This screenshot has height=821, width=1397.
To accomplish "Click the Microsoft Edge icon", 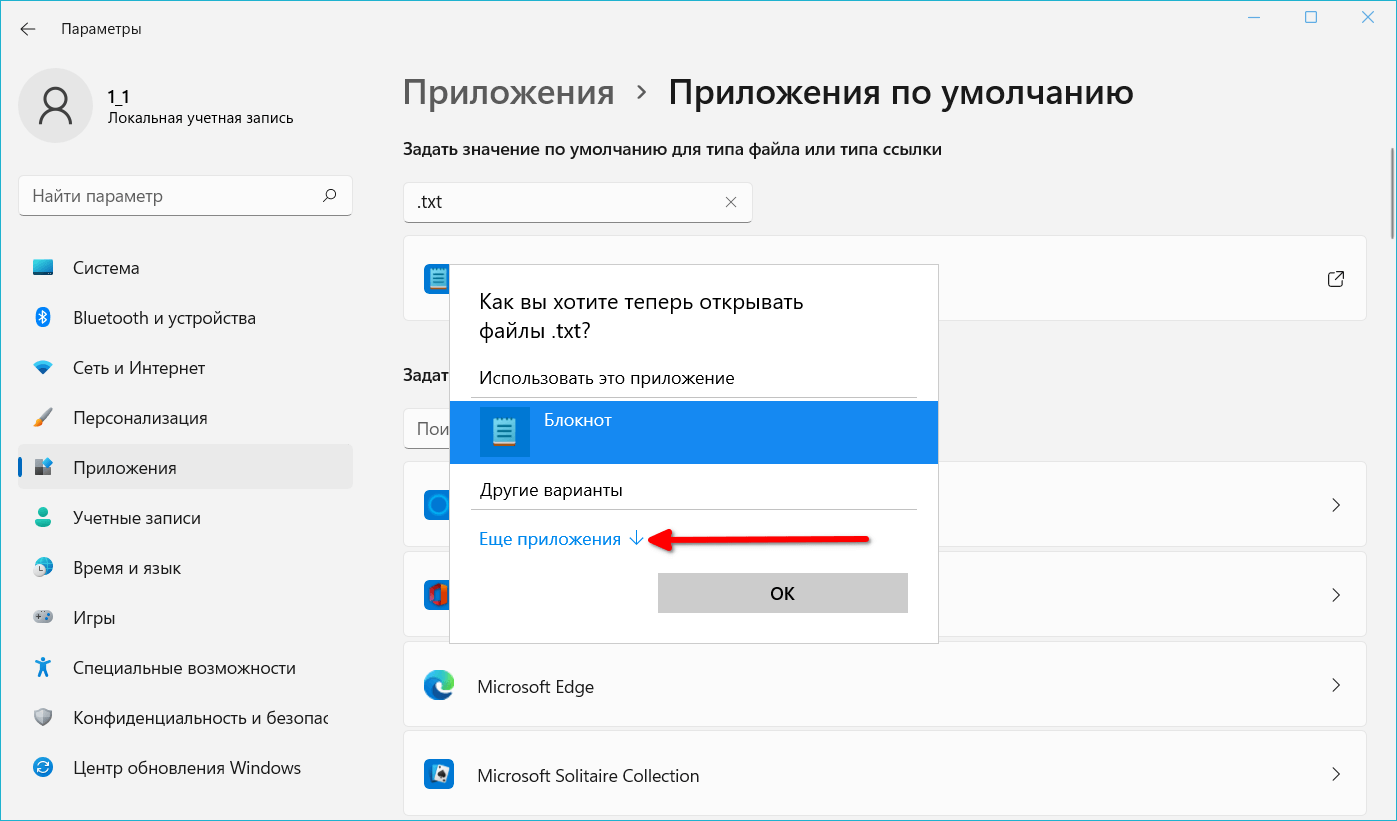I will [x=438, y=686].
